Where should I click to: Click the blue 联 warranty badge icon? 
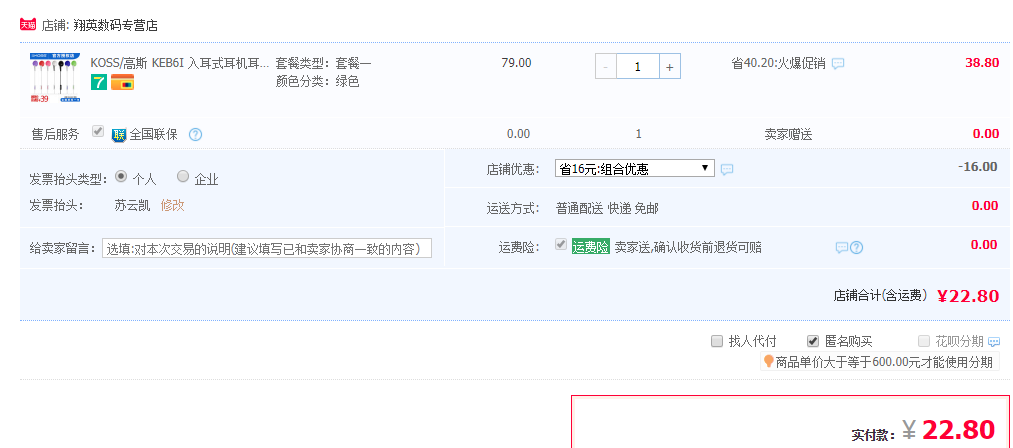tap(120, 134)
